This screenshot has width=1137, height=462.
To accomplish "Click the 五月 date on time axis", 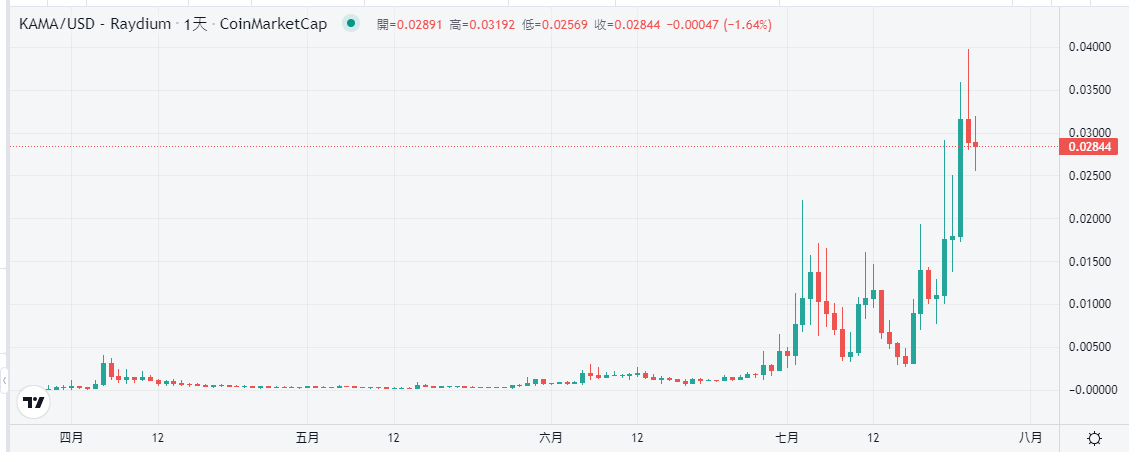I will (308, 438).
